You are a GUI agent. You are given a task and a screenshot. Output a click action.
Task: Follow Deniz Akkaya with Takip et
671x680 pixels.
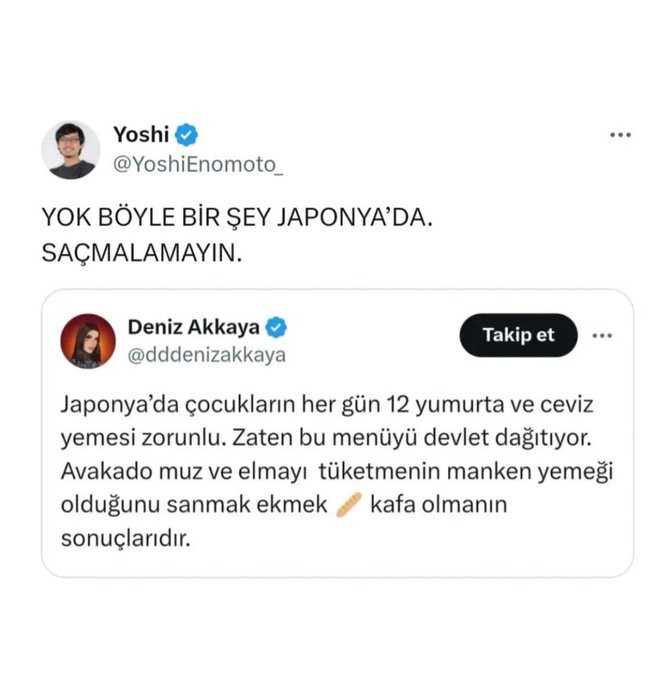point(518,335)
